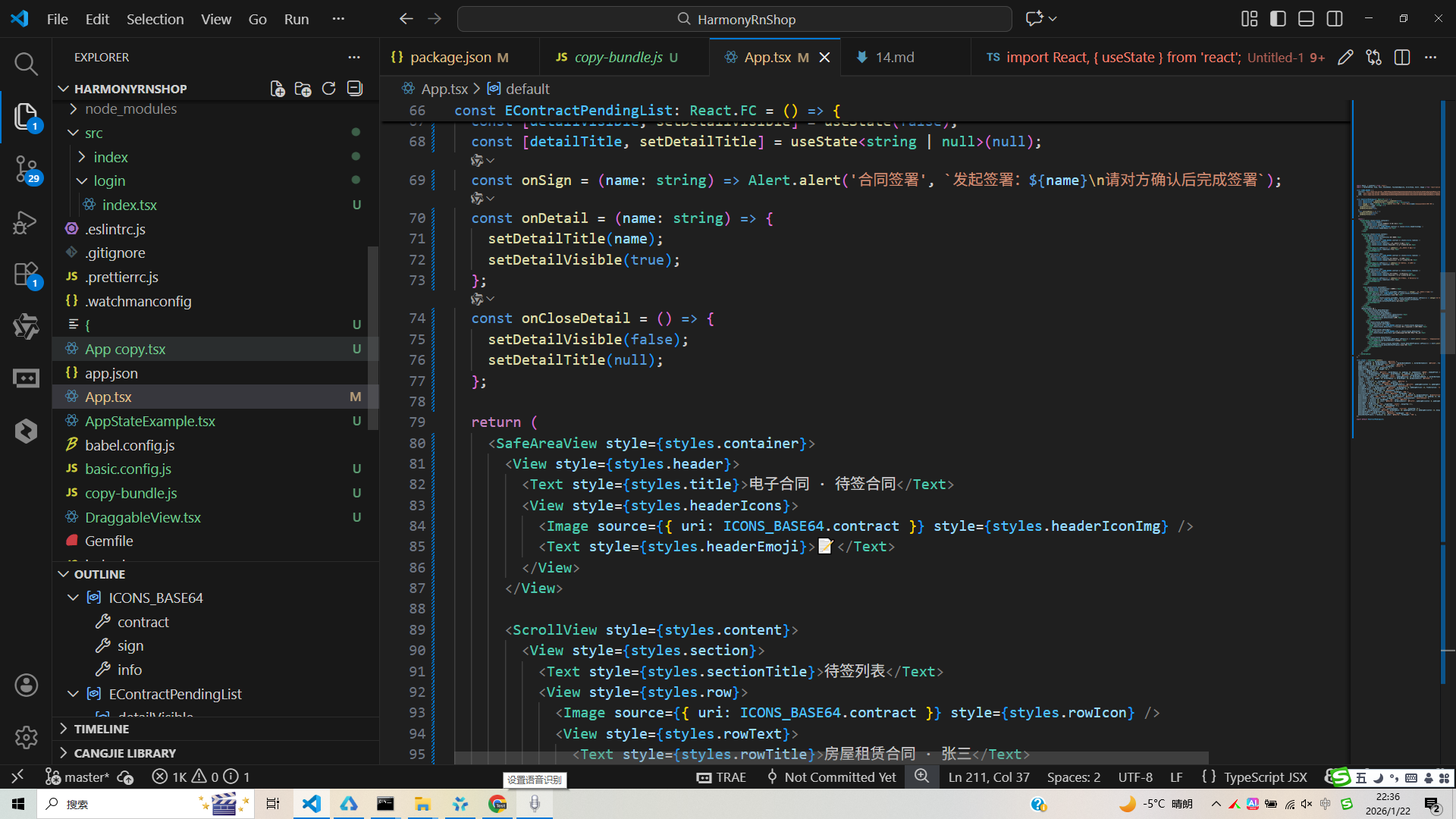
Task: Open the Edit menu
Action: click(x=97, y=19)
